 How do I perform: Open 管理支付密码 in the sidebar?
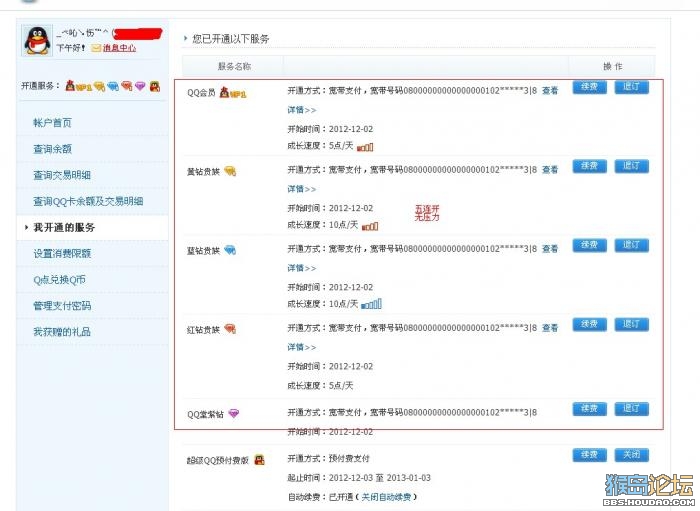coord(62,306)
